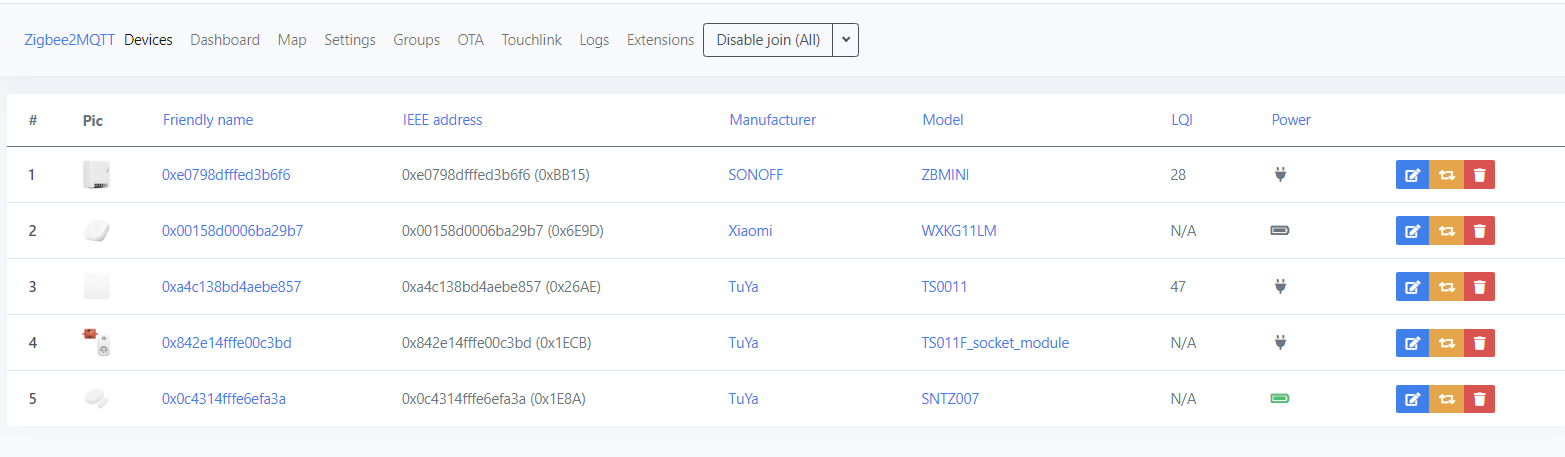Click the Xiaomi manufacturer link
The height and width of the screenshot is (457, 1565).
[750, 231]
